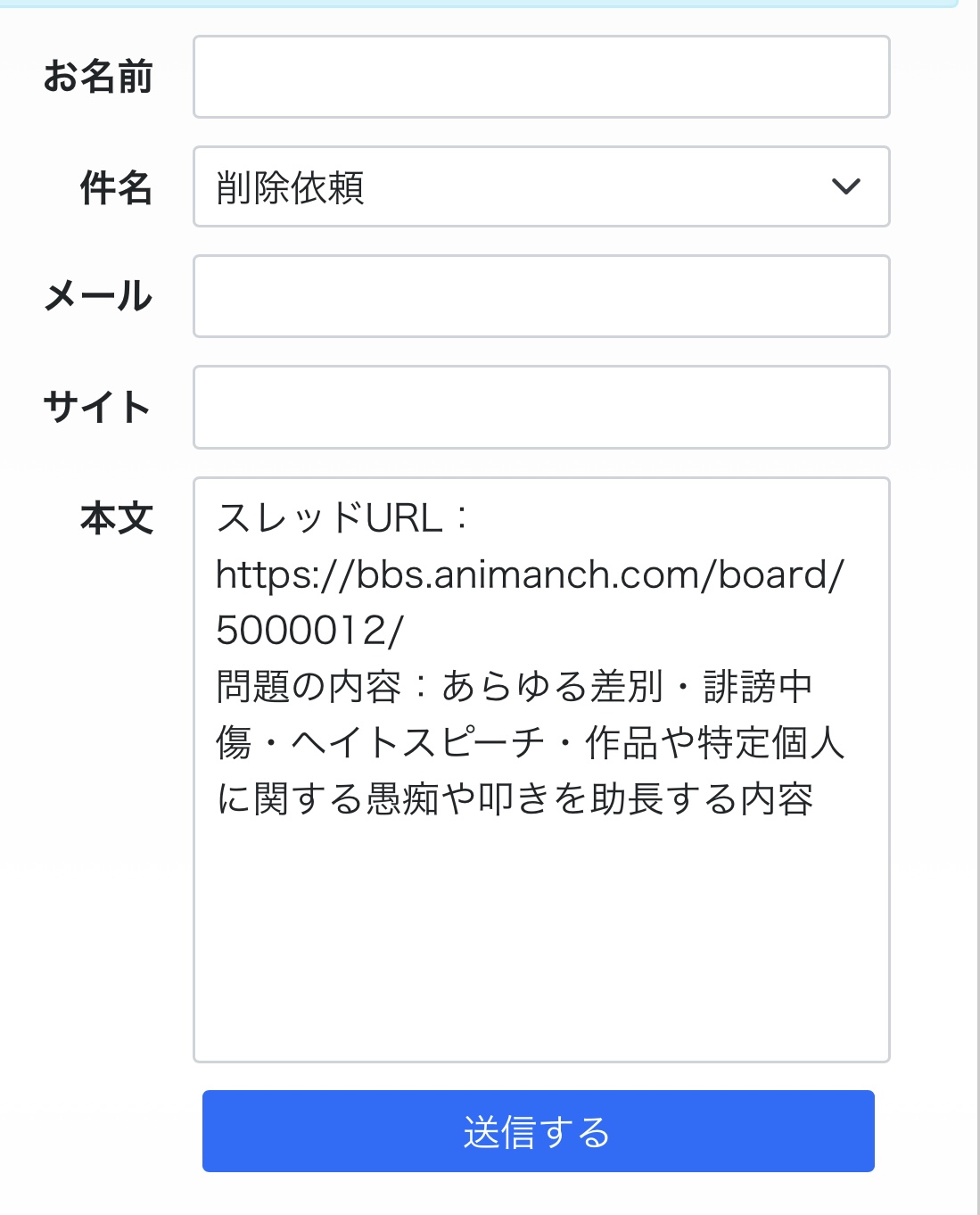Click the メール label text
Screen dimensions: 980x1215
pyautogui.click(x=98, y=296)
